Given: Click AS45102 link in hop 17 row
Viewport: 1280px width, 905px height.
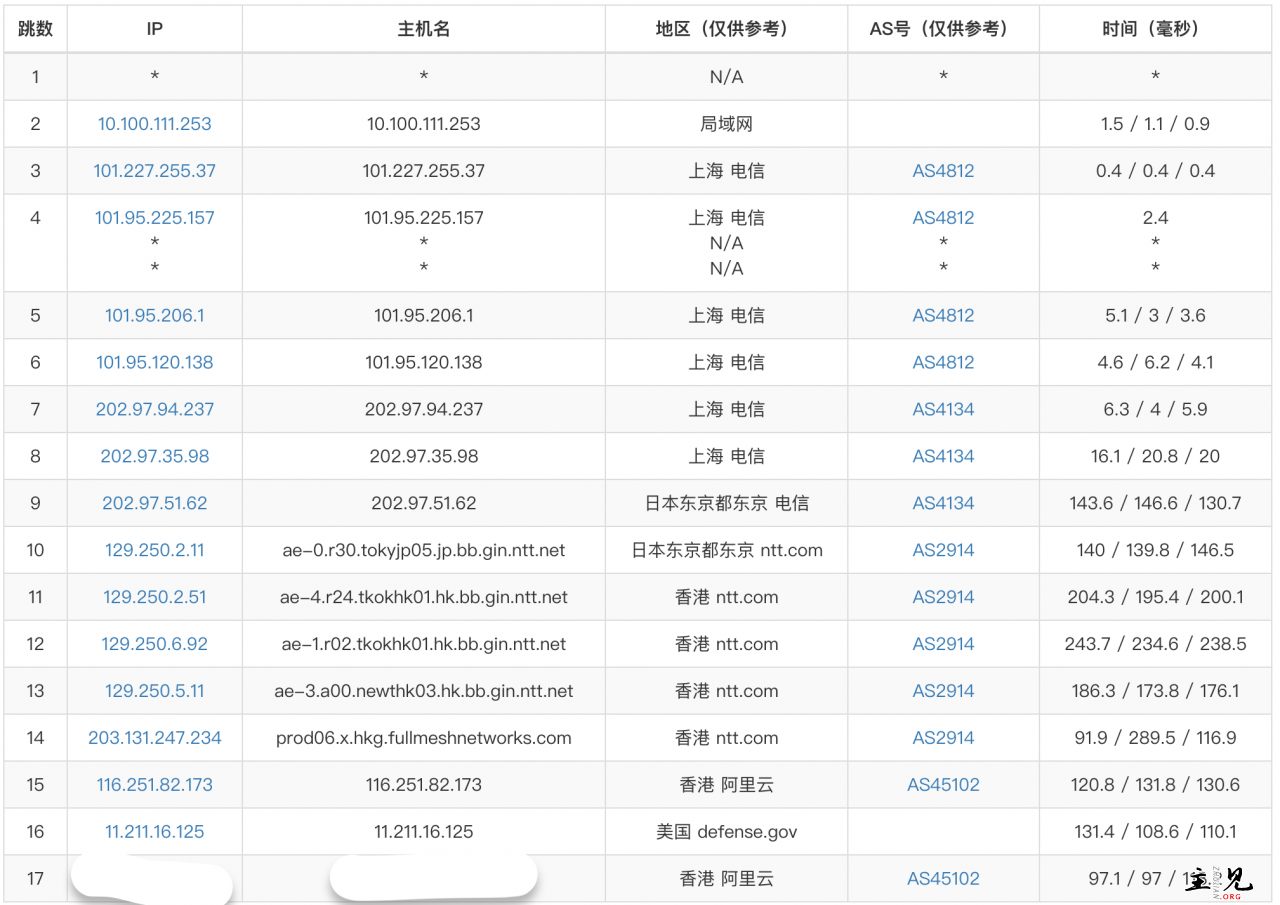Looking at the screenshot, I should tap(943, 879).
